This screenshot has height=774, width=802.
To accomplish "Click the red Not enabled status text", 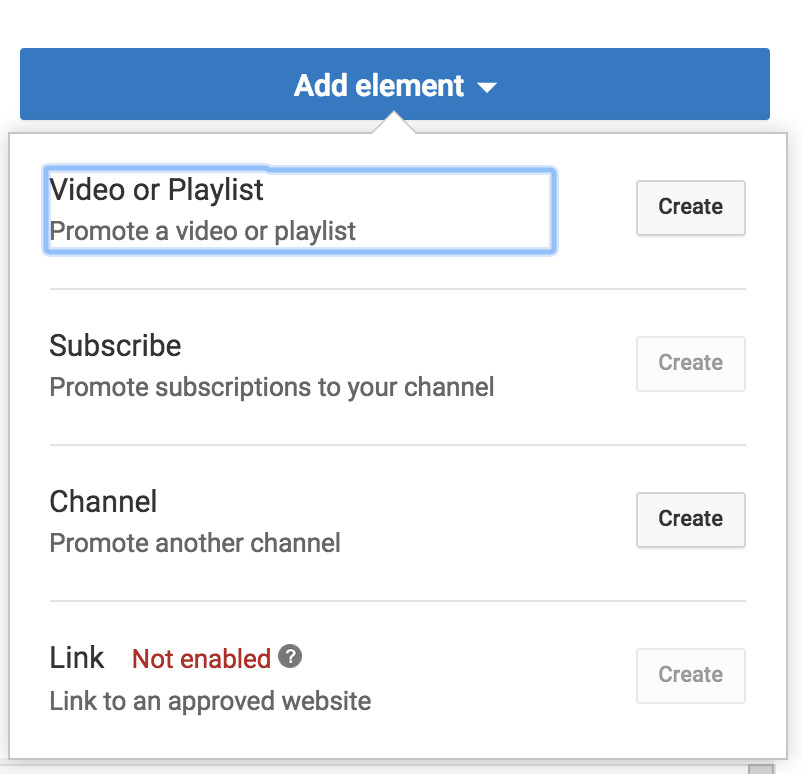I will point(201,659).
